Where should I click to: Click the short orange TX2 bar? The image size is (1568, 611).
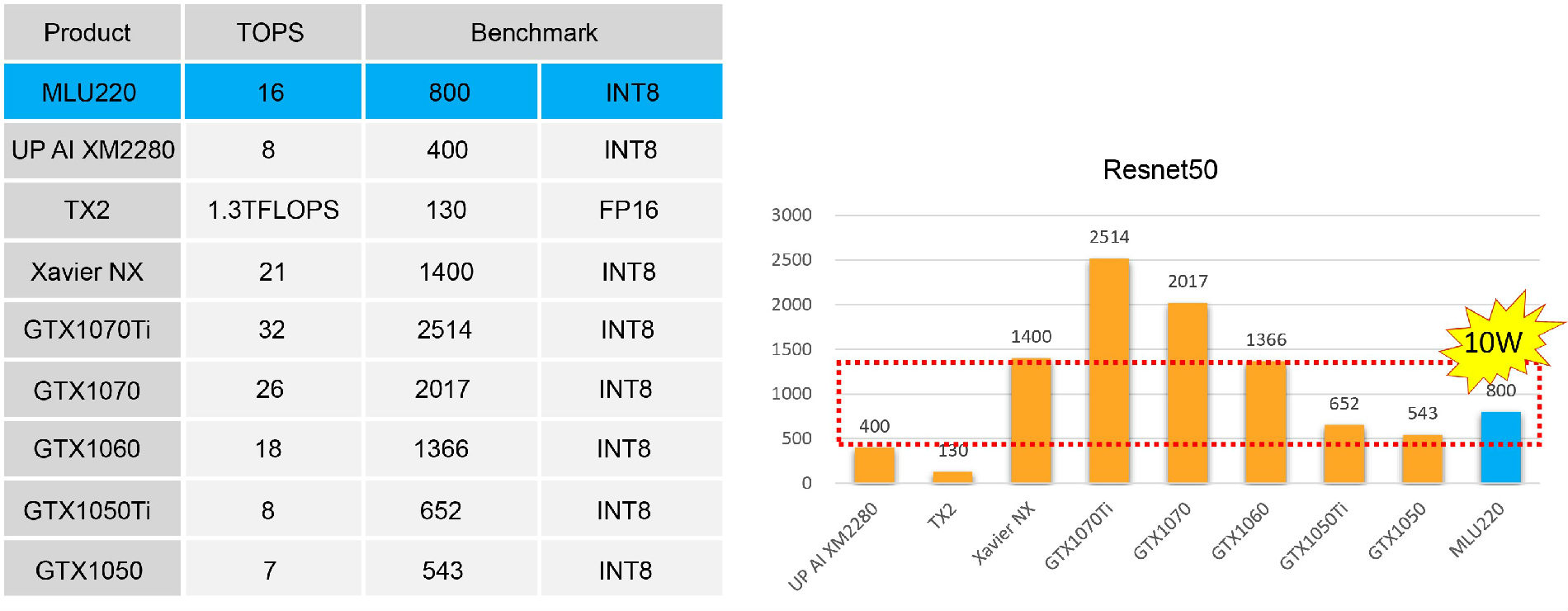pos(952,476)
